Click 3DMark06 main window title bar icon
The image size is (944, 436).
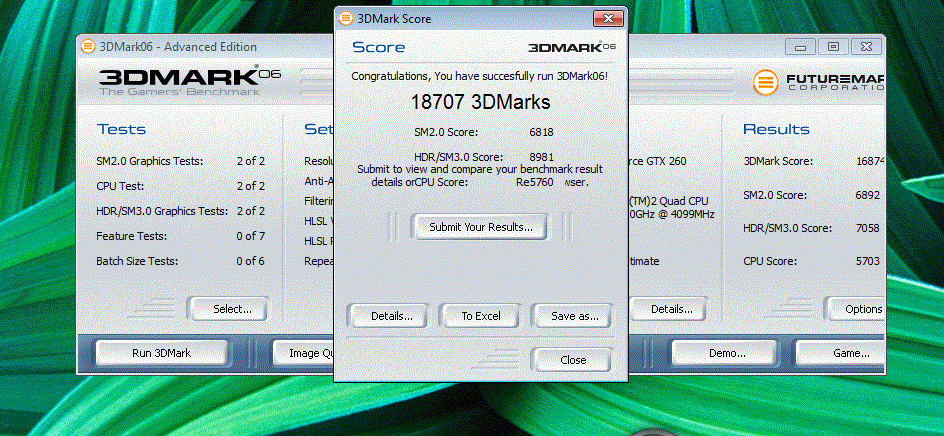[x=88, y=46]
